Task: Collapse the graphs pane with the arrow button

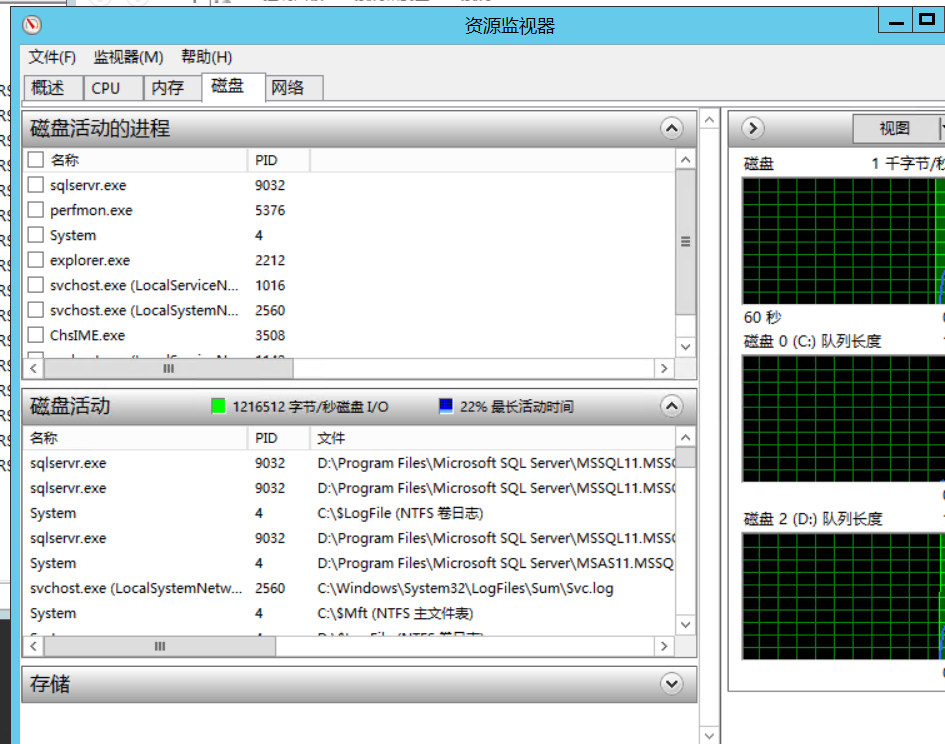Action: (x=753, y=128)
